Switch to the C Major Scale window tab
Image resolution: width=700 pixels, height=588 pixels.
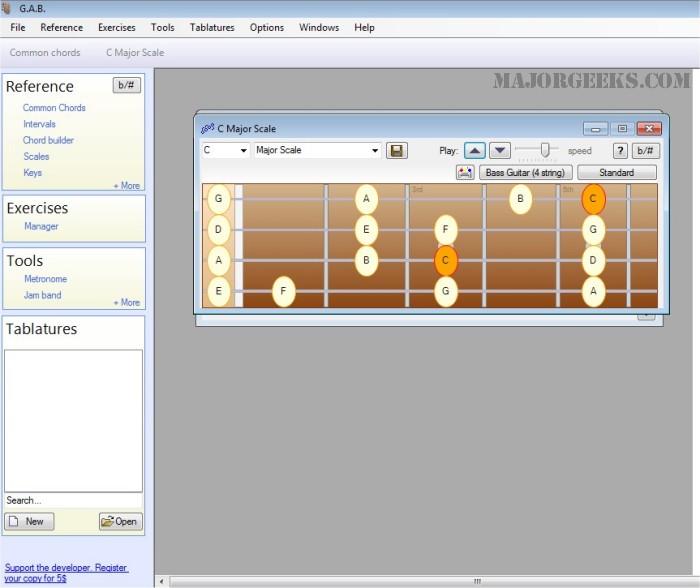(135, 53)
